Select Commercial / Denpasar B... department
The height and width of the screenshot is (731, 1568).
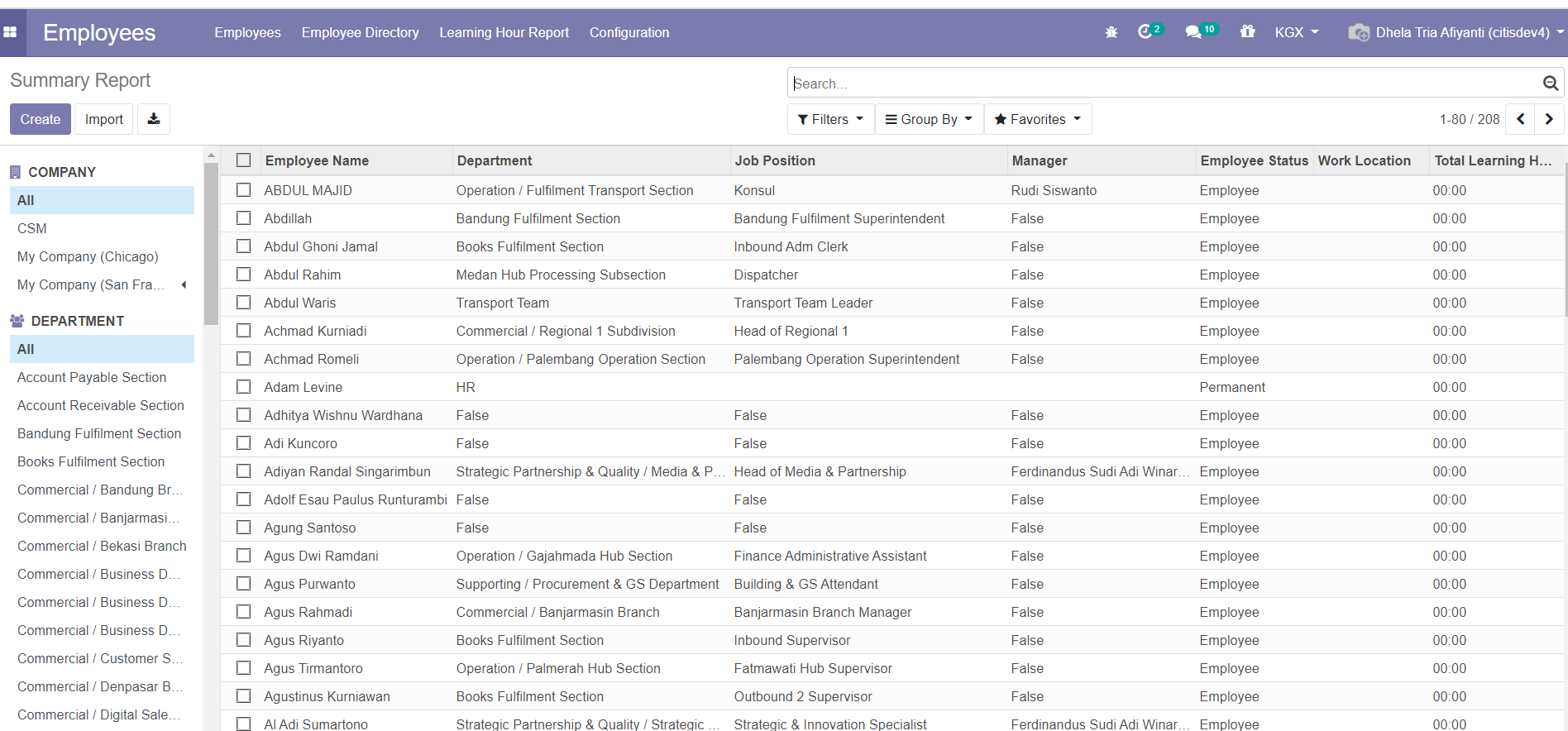(102, 686)
